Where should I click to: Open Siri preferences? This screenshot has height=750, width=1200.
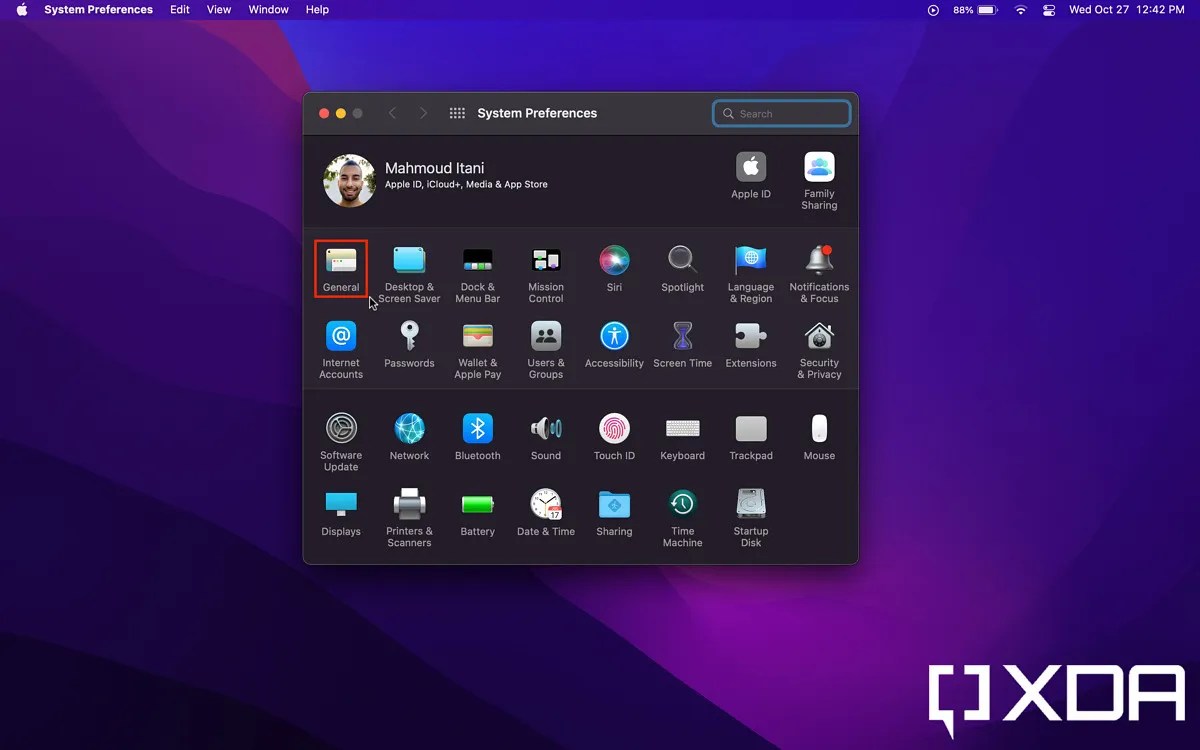click(x=613, y=265)
